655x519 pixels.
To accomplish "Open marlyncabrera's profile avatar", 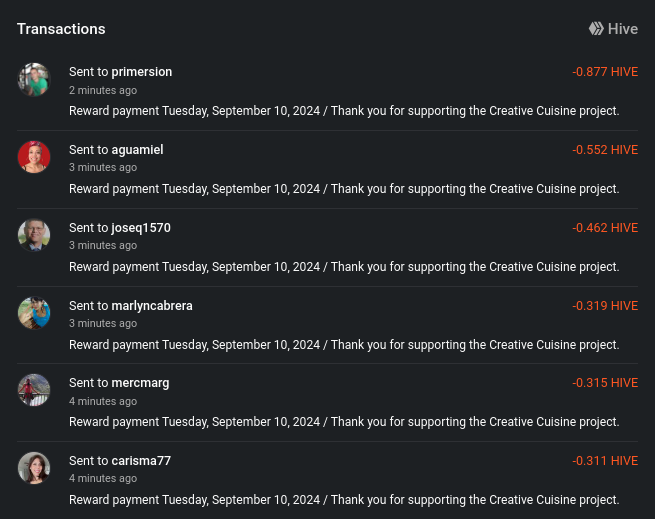I will coord(34,313).
